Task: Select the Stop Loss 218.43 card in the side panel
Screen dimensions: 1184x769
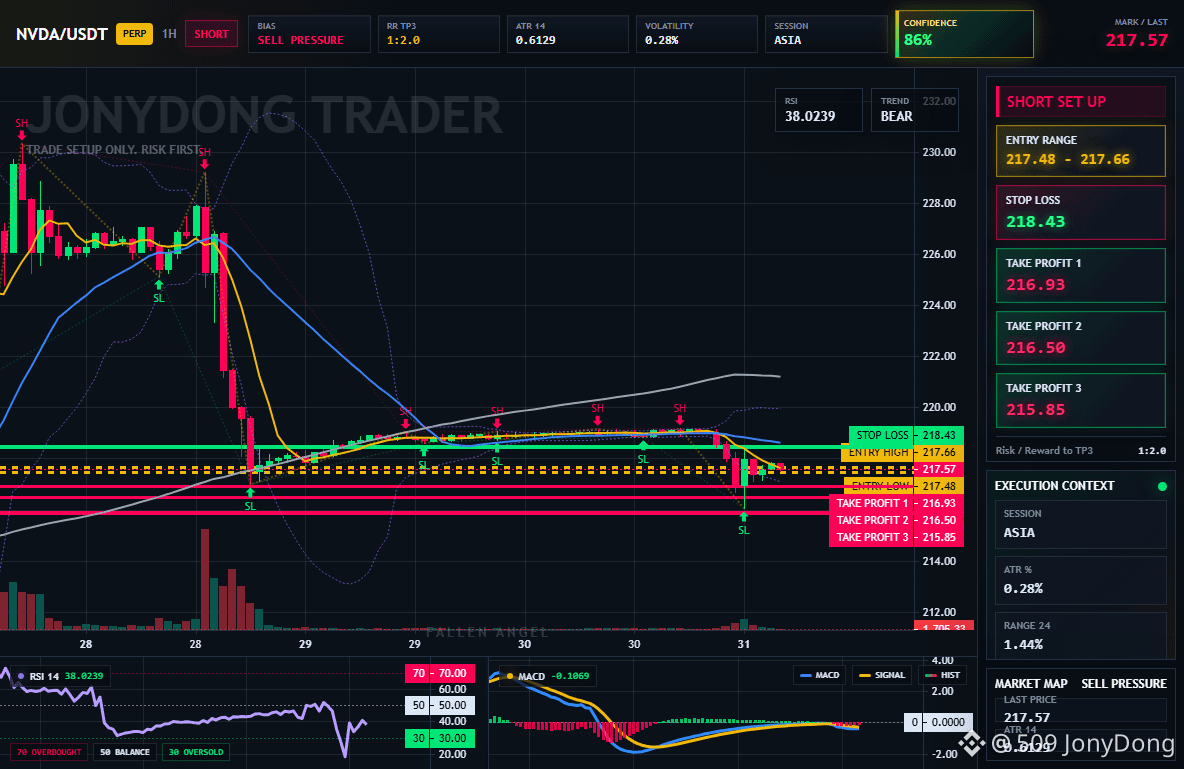Action: point(1081,212)
